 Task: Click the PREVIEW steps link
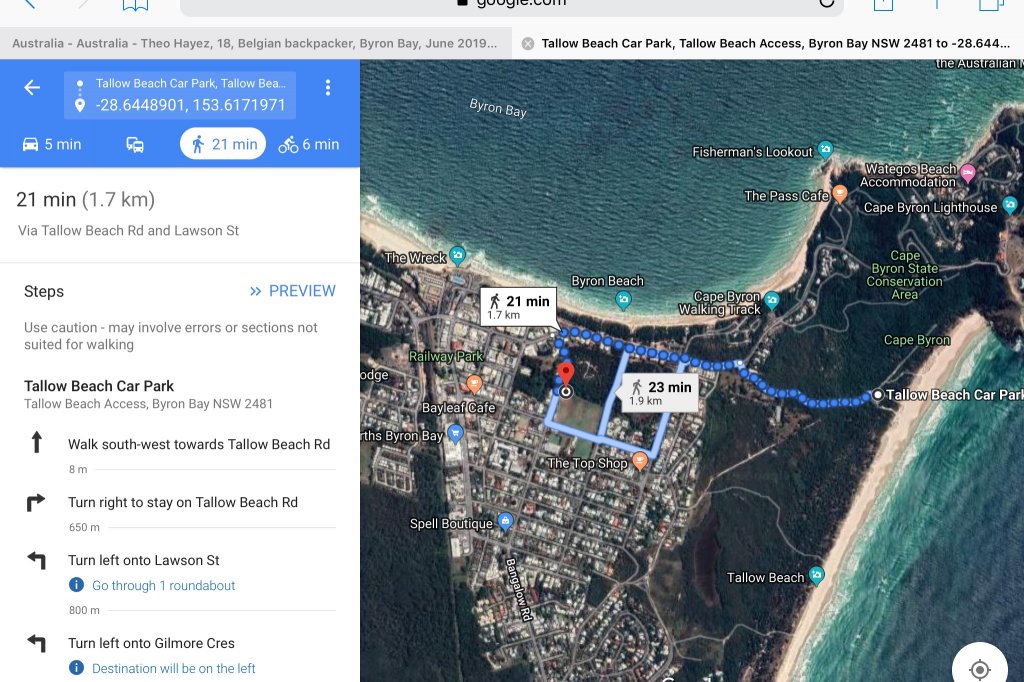pos(292,291)
